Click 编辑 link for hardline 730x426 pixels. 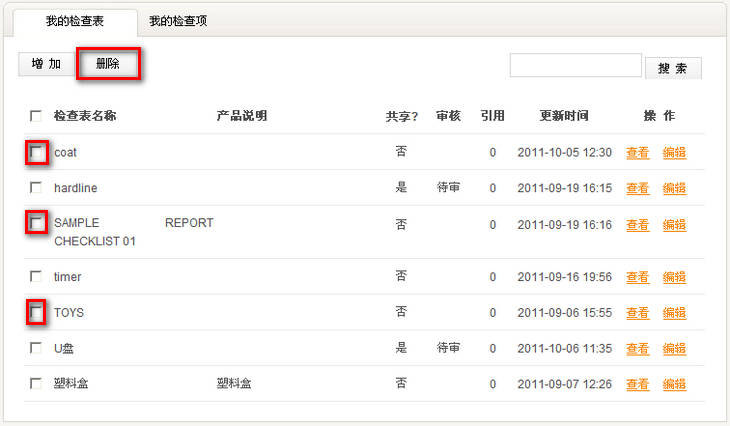coord(674,189)
